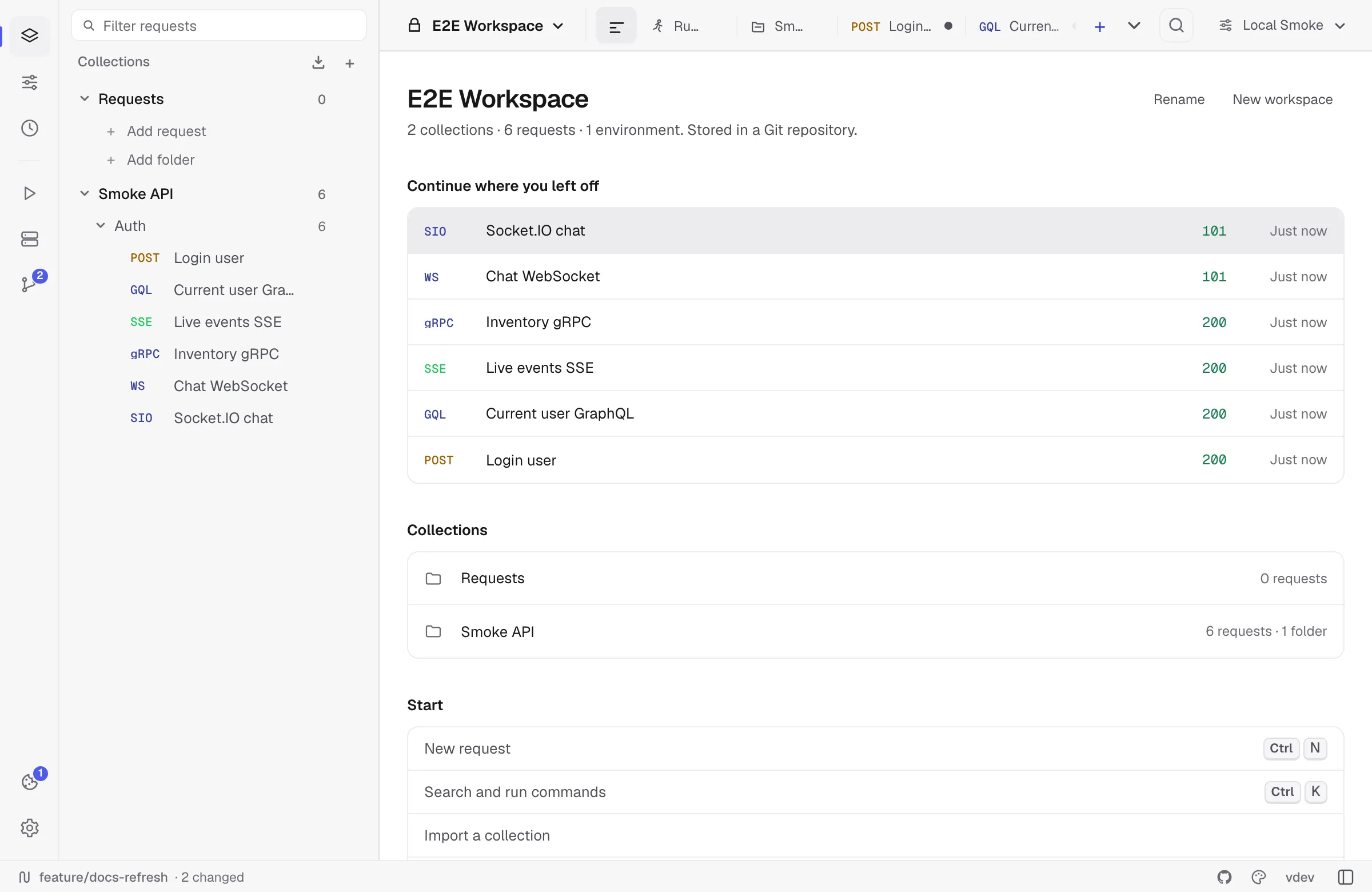Open the Smoke API collection card
This screenshot has width=1372, height=892.
coord(875,631)
